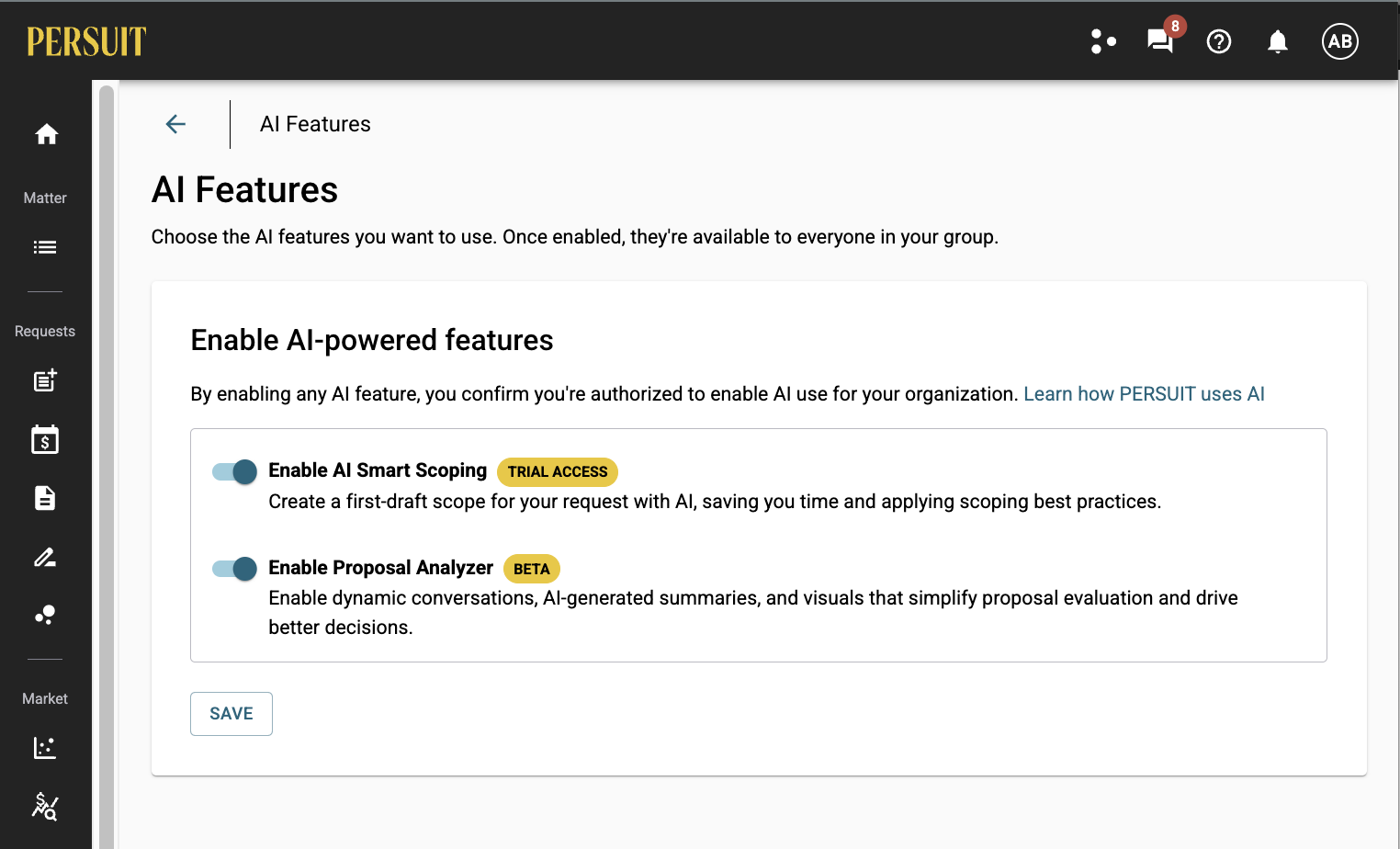Screen dimensions: 1400x849
Task: Click the Matter sidebar label
Action: point(45,198)
